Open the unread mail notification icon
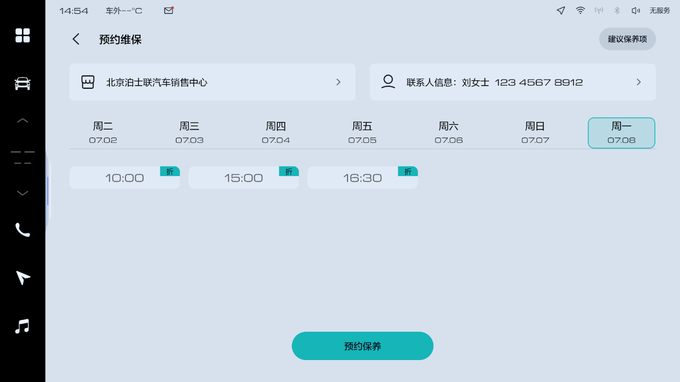 169,10
